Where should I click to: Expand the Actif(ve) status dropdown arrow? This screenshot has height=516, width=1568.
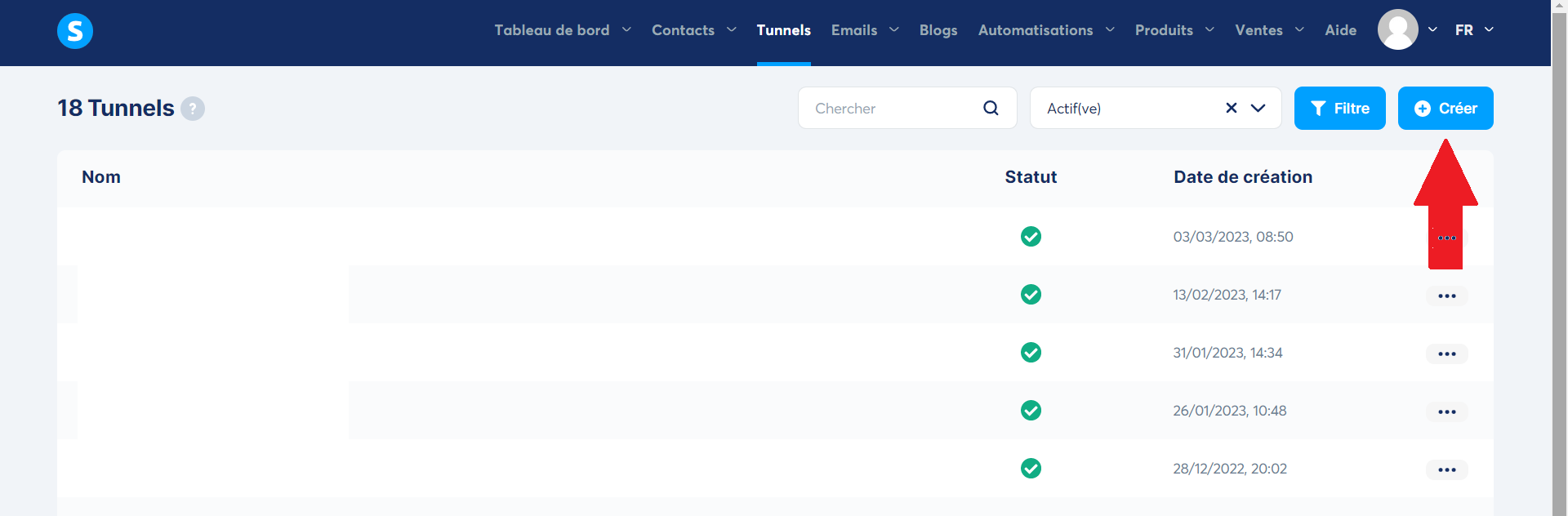click(x=1258, y=108)
